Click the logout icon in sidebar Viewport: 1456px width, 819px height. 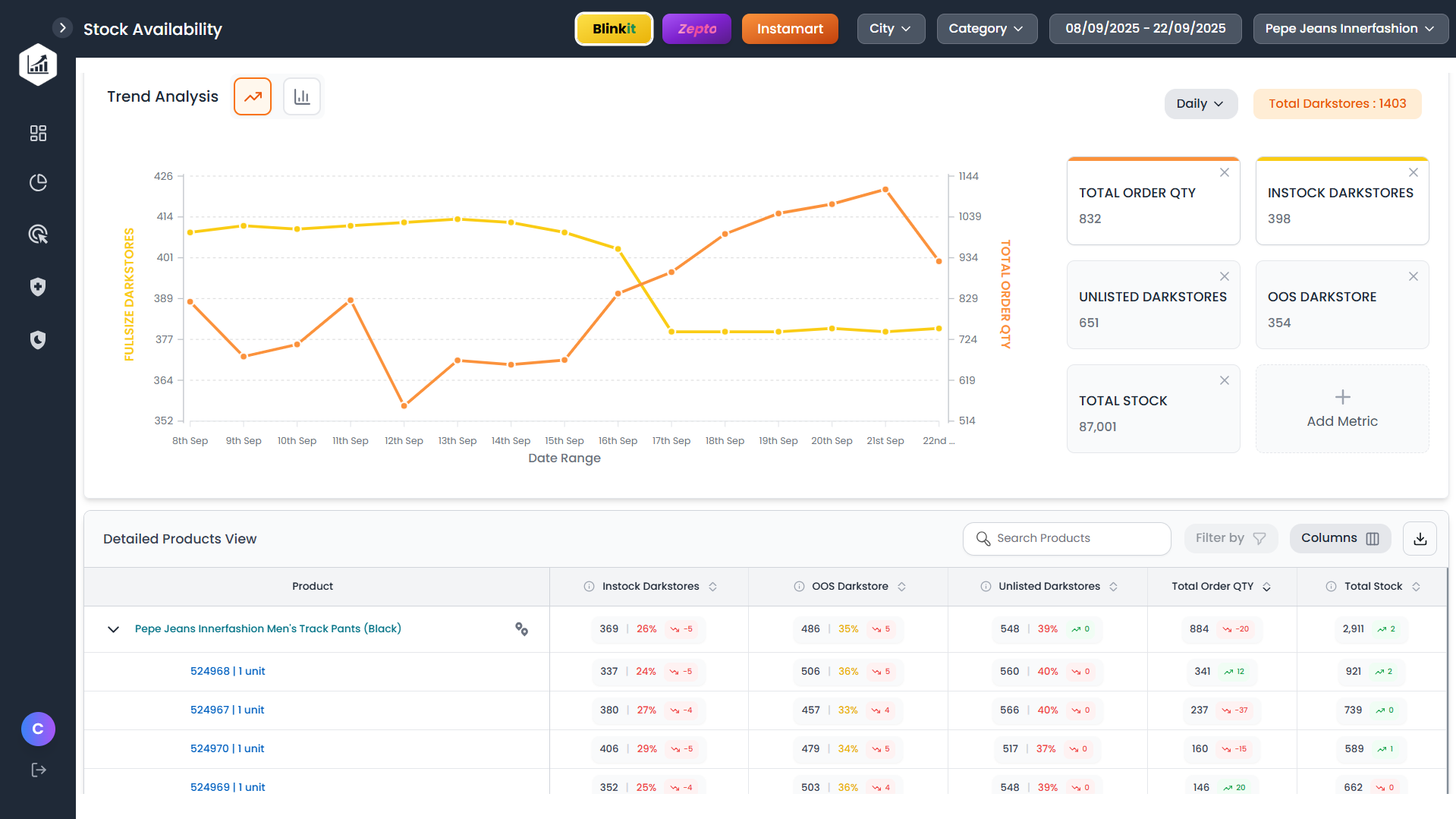click(x=38, y=770)
